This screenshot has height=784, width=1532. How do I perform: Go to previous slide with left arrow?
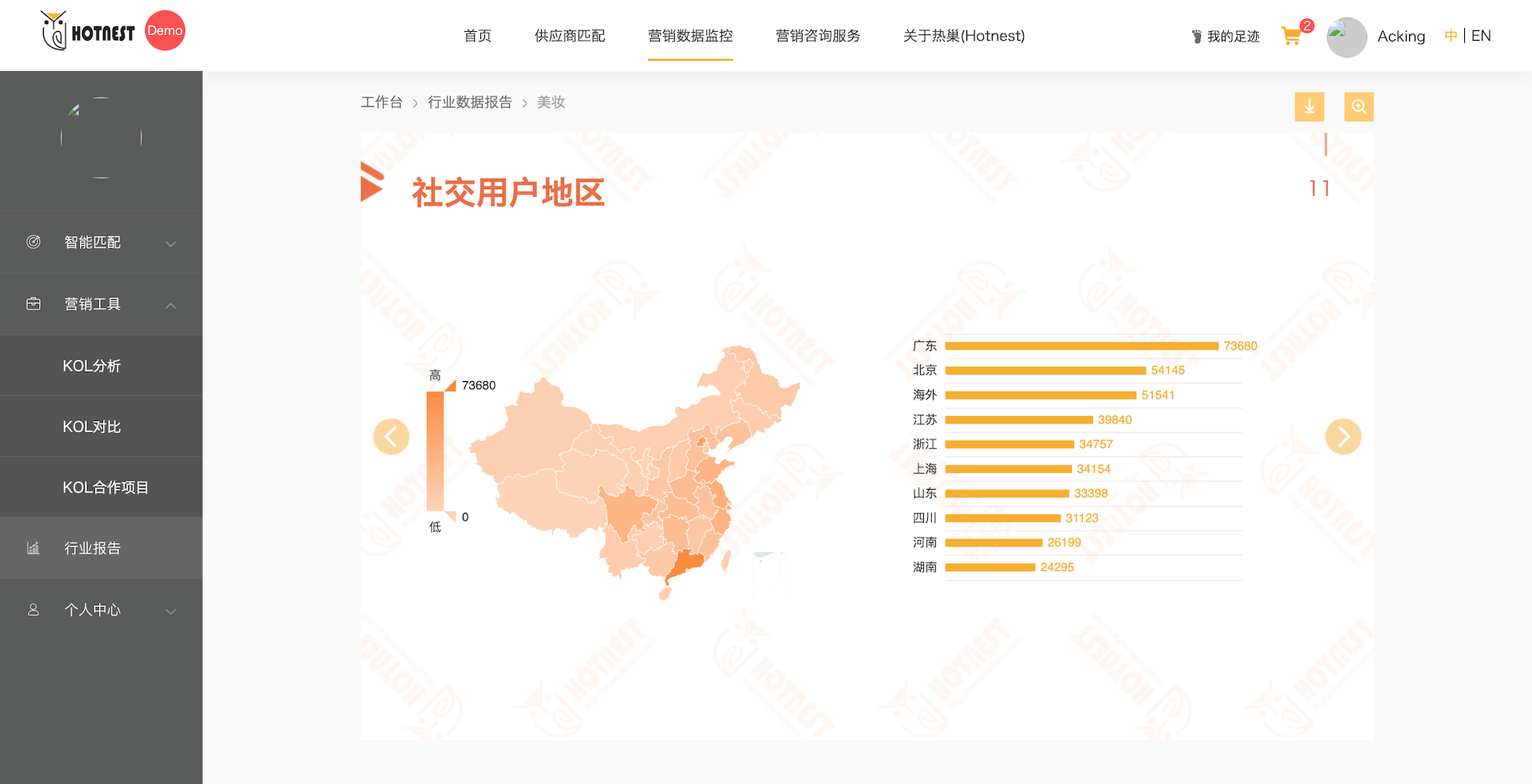[x=391, y=436]
